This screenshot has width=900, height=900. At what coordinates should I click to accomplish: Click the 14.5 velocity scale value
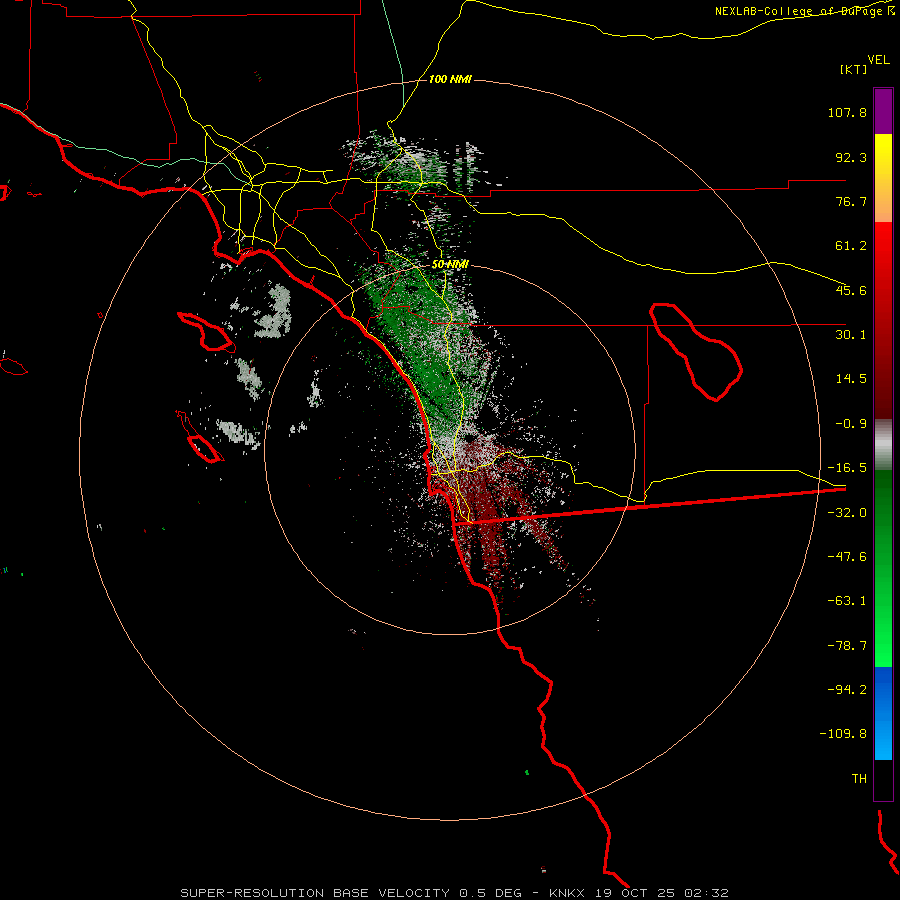851,379
